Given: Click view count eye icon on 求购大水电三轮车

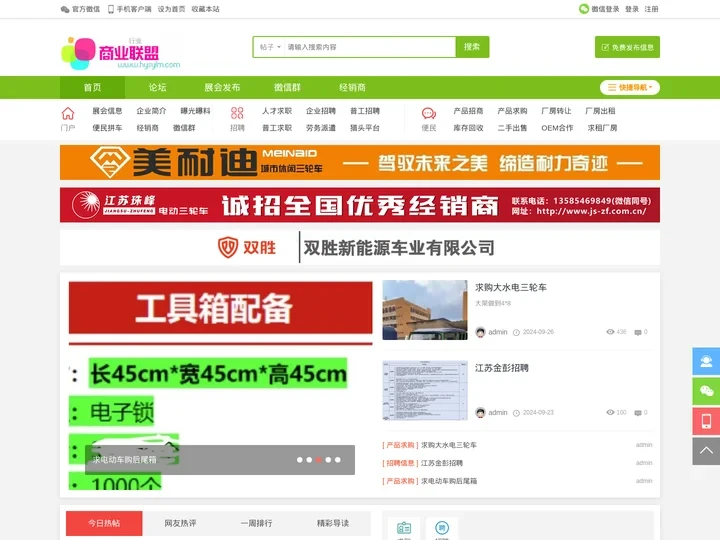Looking at the screenshot, I should pos(610,332).
